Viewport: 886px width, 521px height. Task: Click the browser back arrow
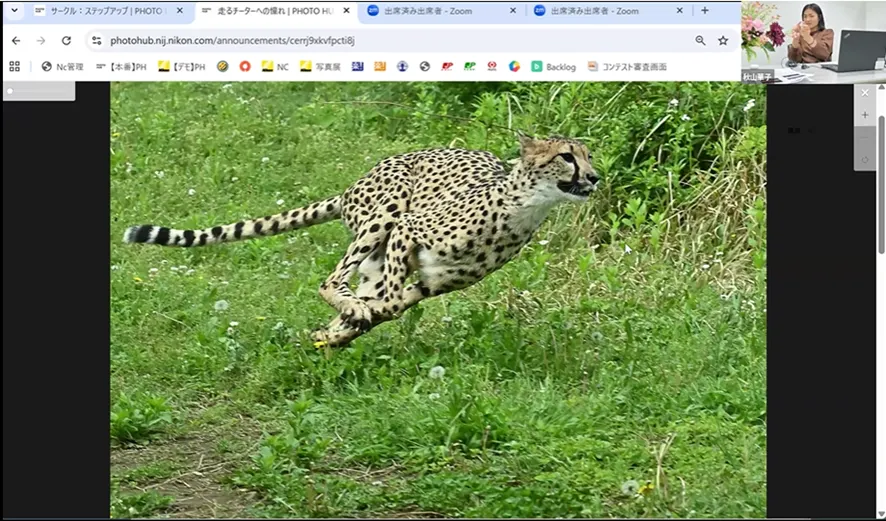(15, 41)
